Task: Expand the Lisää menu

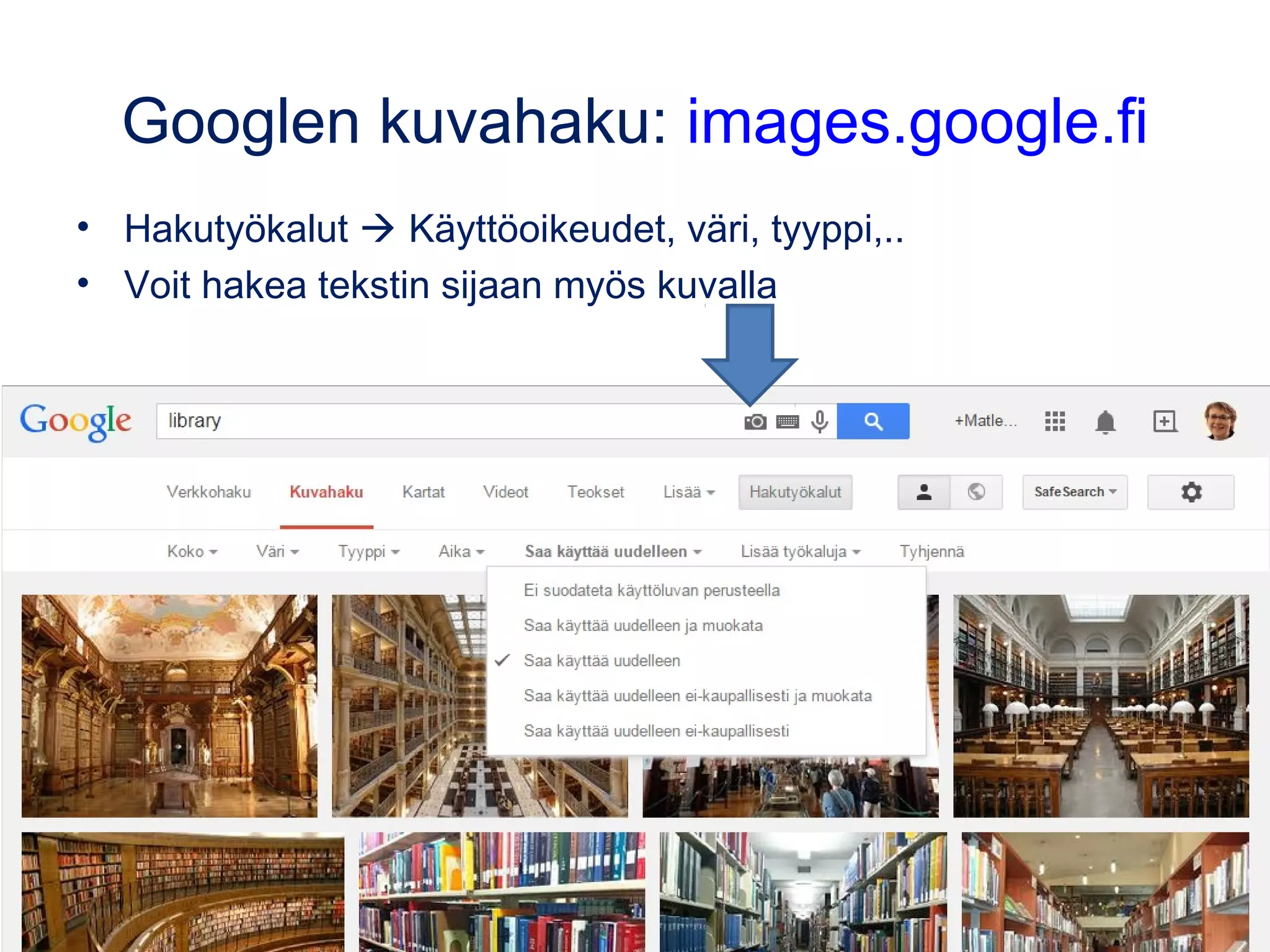Action: point(689,492)
